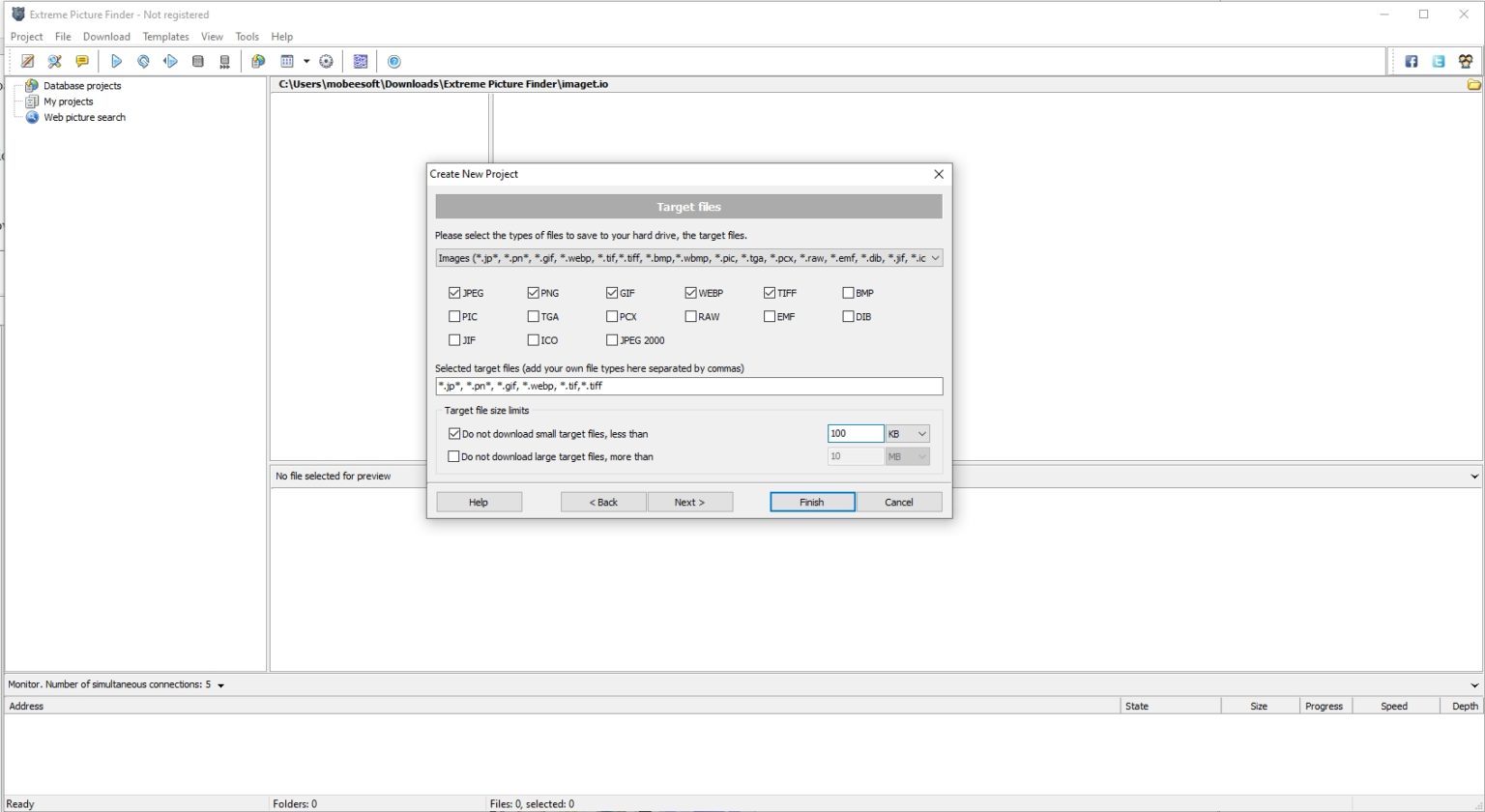The height and width of the screenshot is (812, 1485).
Task: Select the new project icon on the toolbar
Action: pyautogui.click(x=27, y=61)
